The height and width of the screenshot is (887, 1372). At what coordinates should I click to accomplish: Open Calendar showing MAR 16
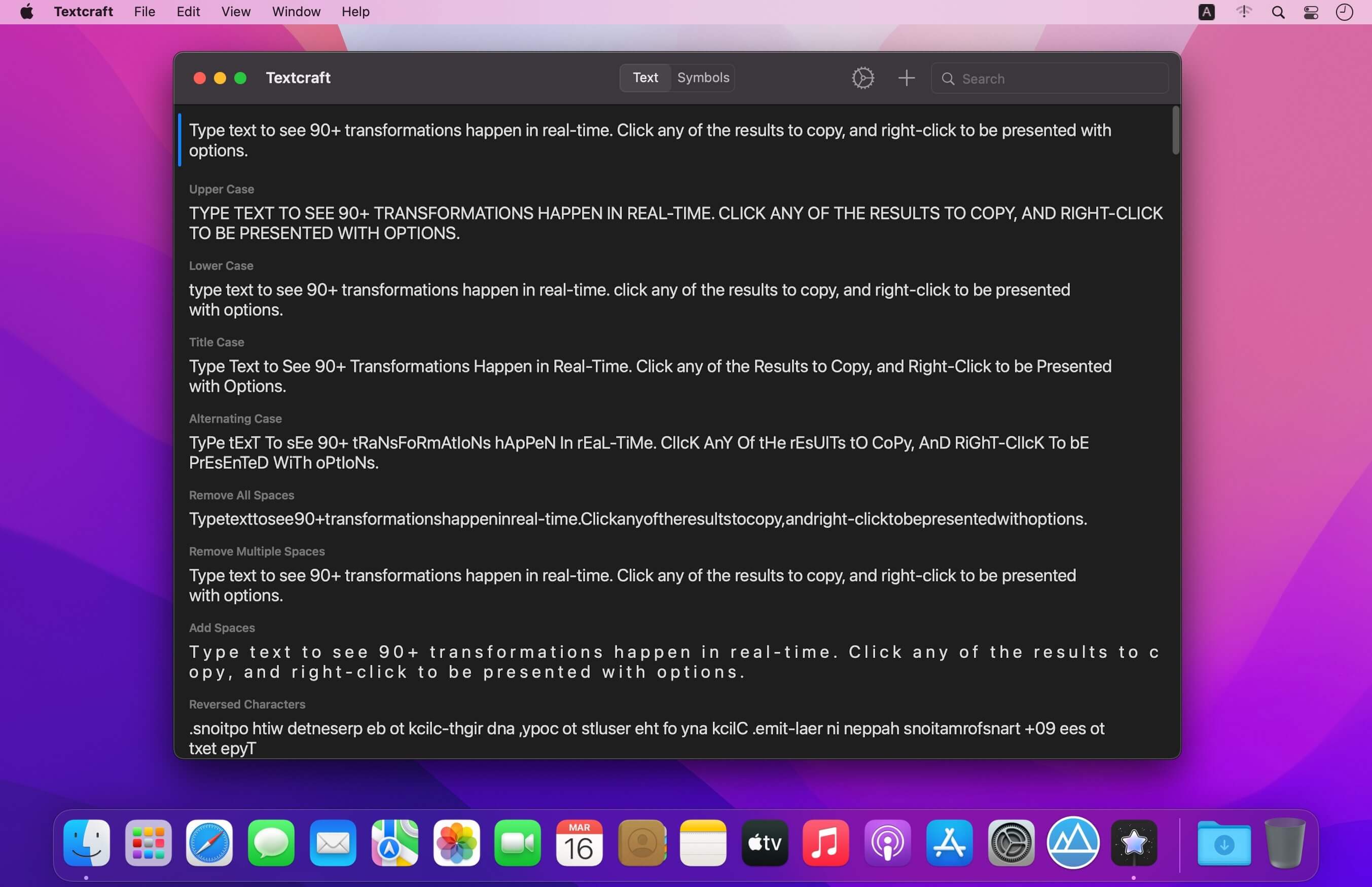coord(580,843)
